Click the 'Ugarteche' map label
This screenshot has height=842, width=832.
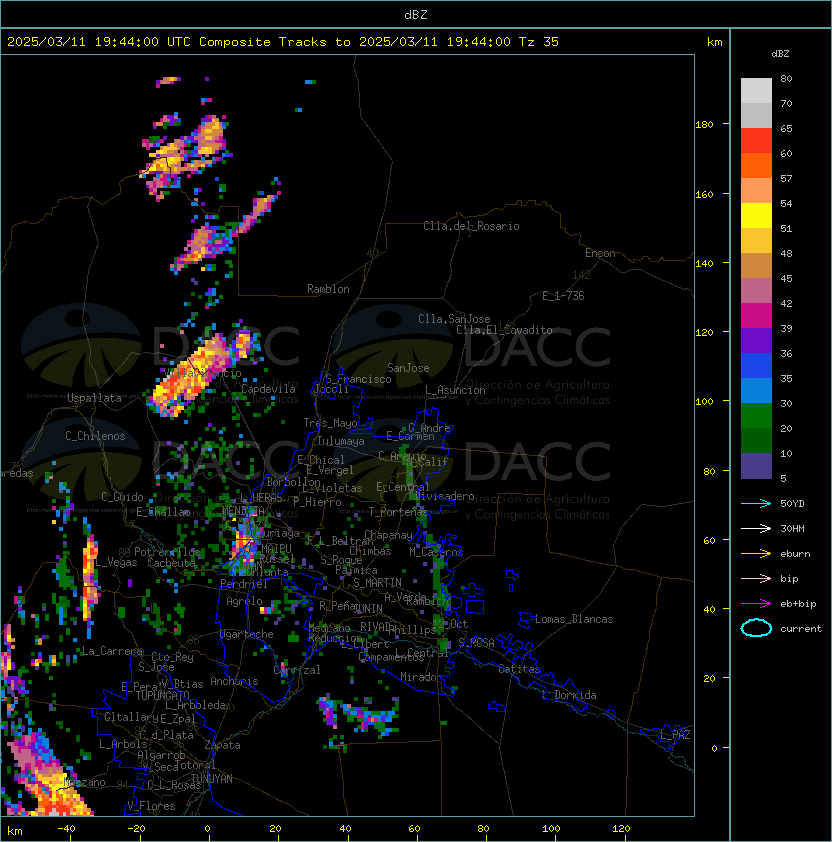coord(247,635)
